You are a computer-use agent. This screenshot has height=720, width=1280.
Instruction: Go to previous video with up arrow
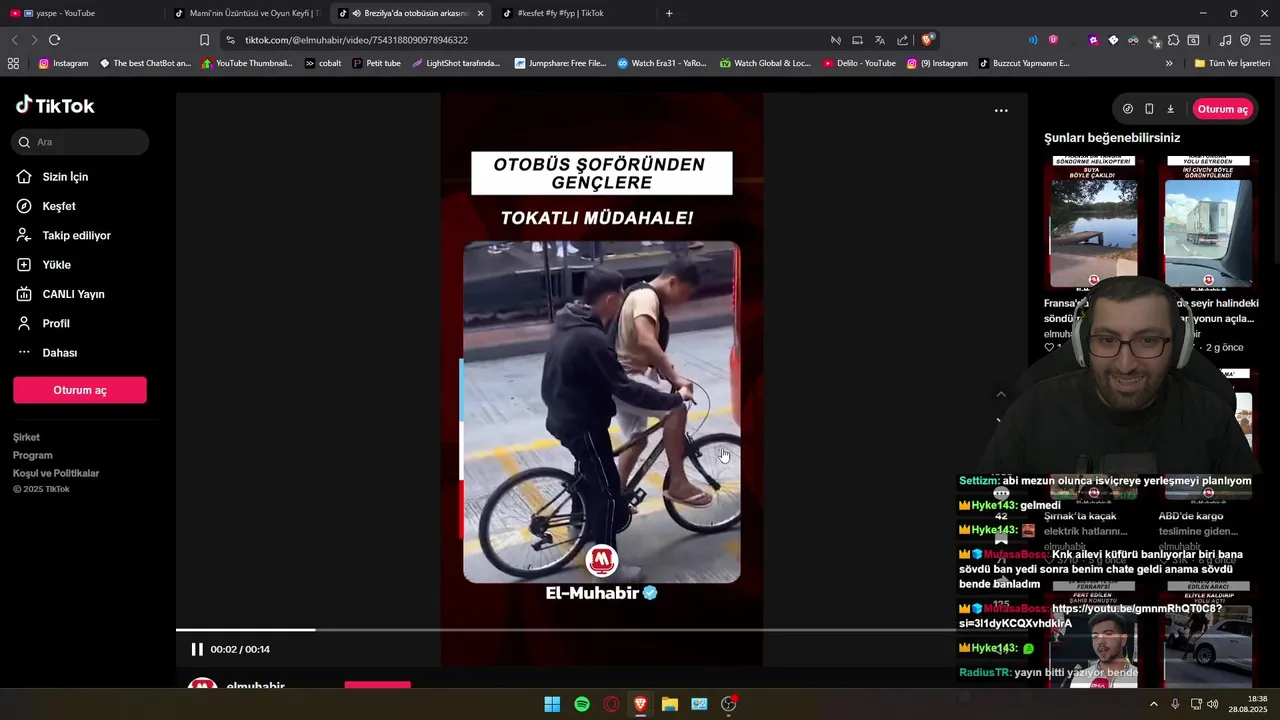pyautogui.click(x=1001, y=394)
